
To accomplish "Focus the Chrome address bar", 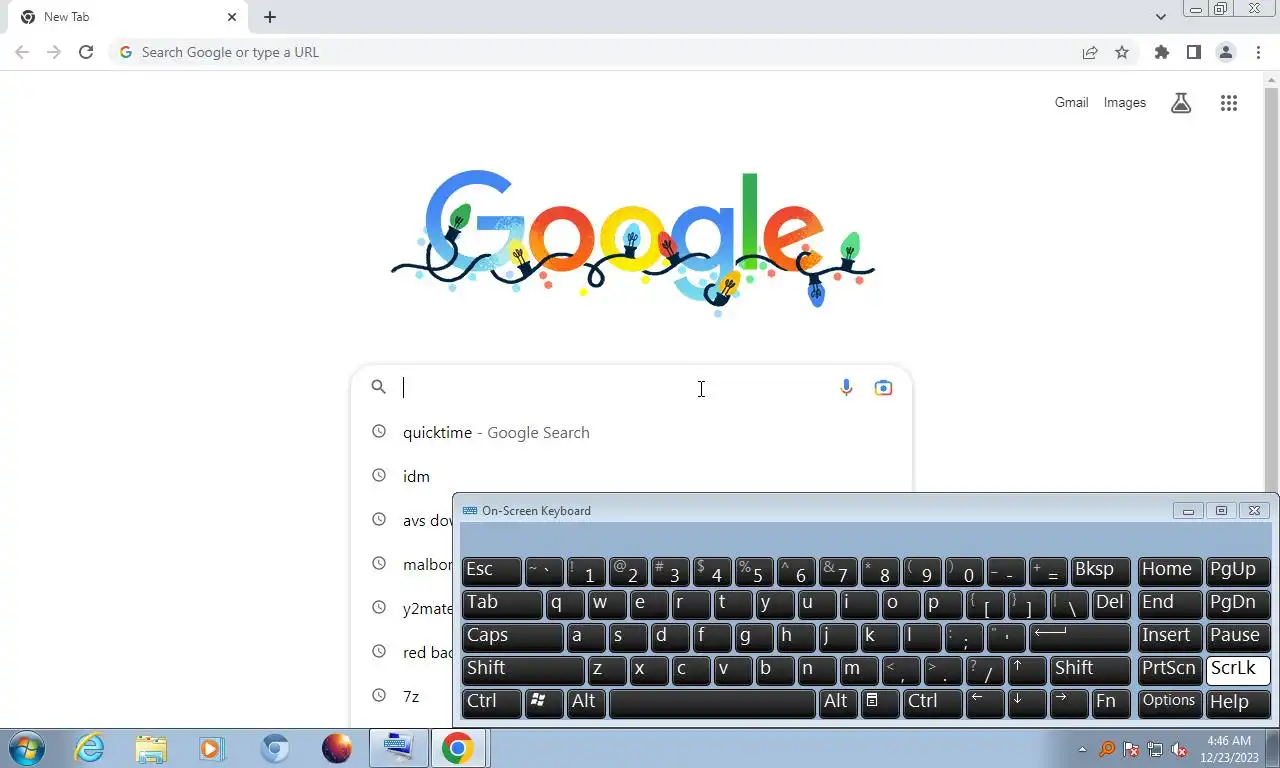I will [590, 52].
